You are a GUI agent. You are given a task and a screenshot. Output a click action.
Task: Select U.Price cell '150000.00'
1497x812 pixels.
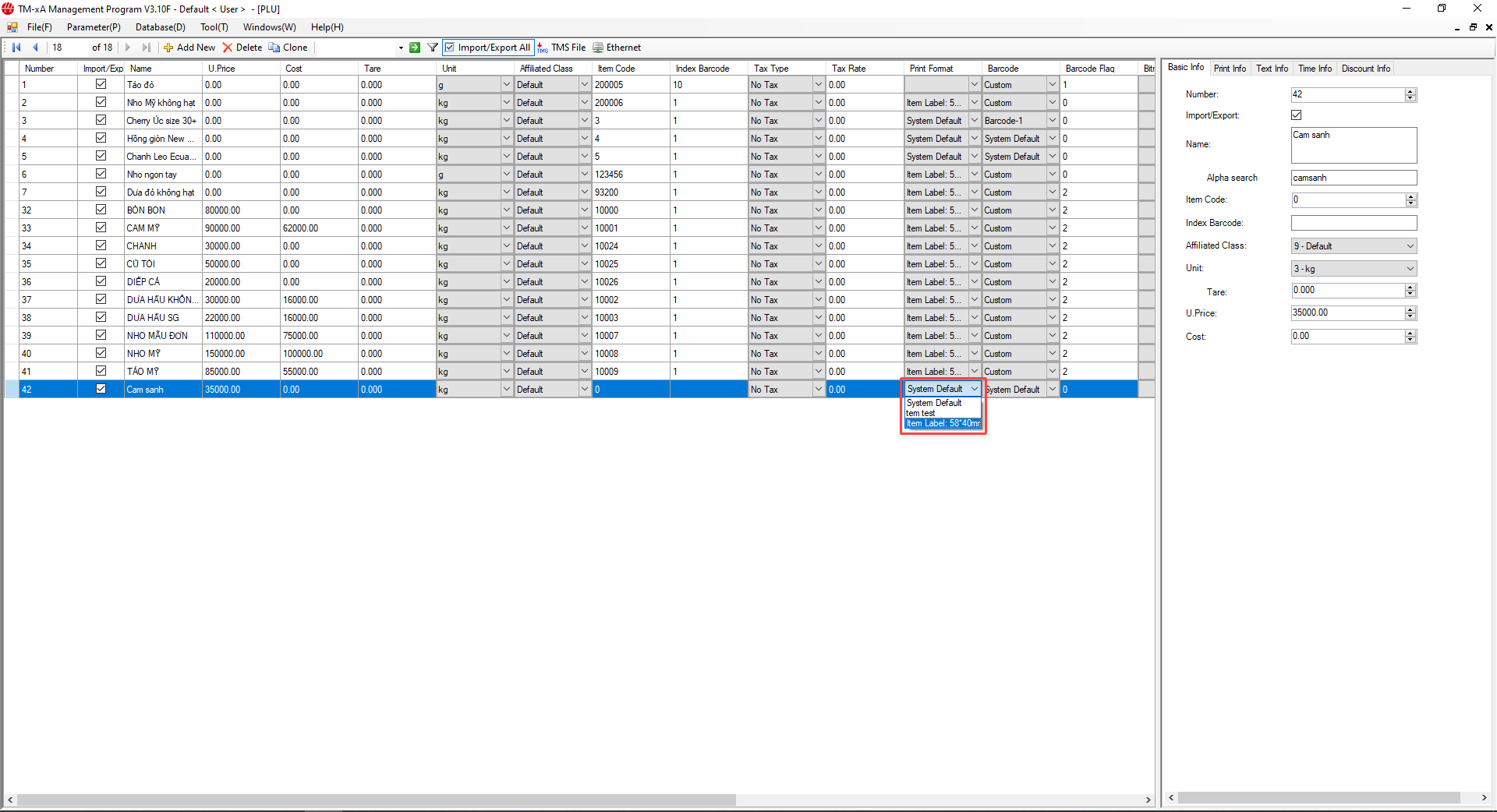click(x=241, y=354)
